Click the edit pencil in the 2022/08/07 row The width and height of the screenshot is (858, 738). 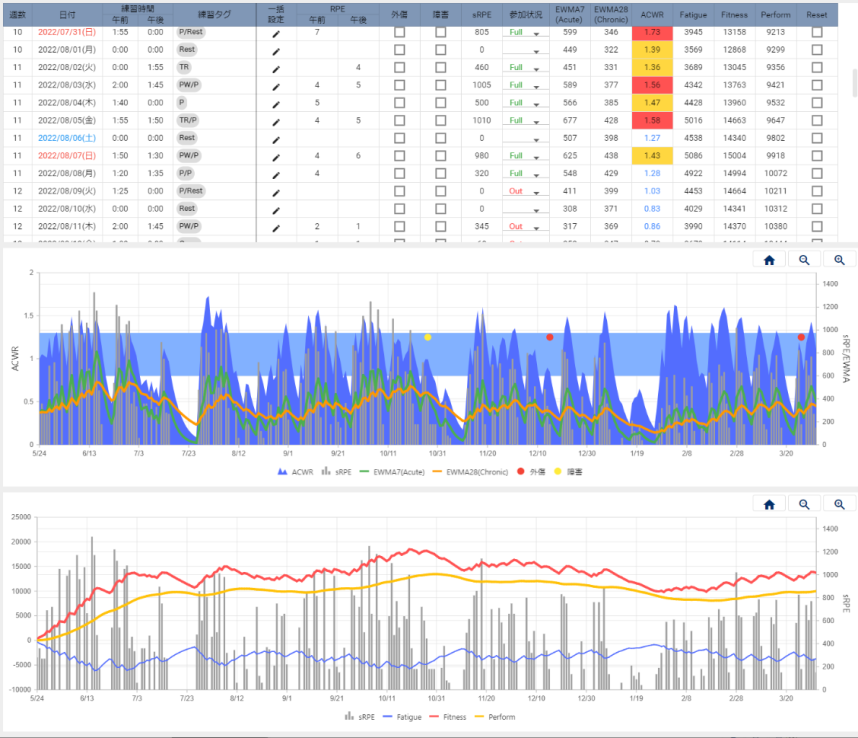point(276,155)
